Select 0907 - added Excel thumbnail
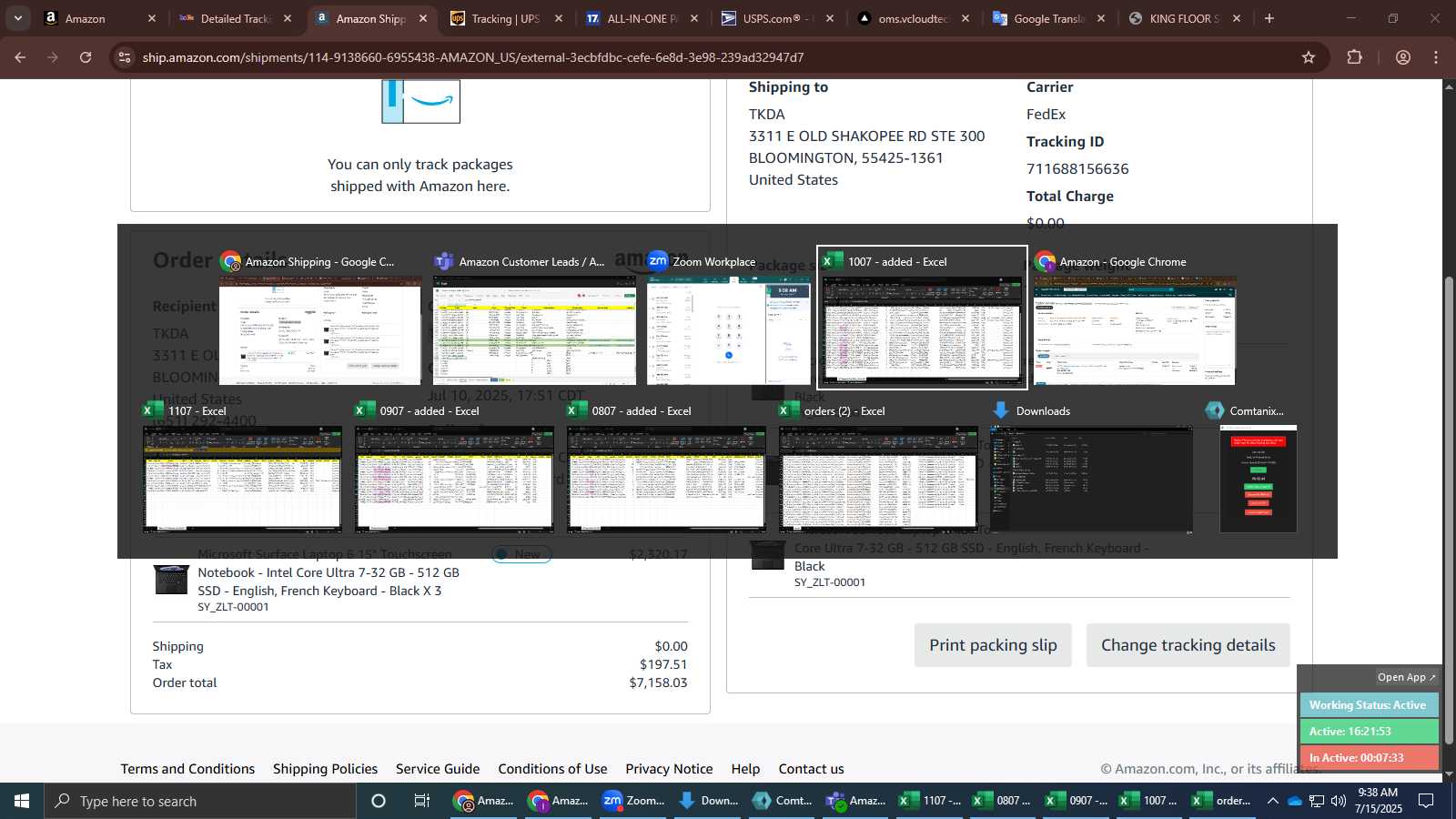Viewport: 1456px width, 819px height. (454, 468)
